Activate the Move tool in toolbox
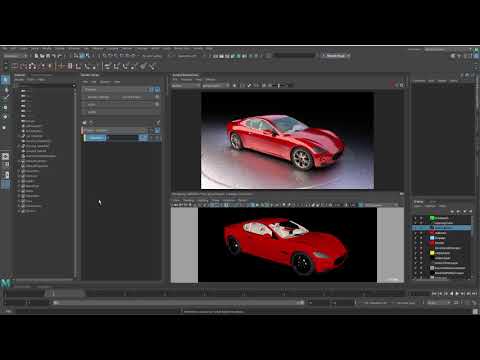This screenshot has width=480, height=360. (5, 108)
